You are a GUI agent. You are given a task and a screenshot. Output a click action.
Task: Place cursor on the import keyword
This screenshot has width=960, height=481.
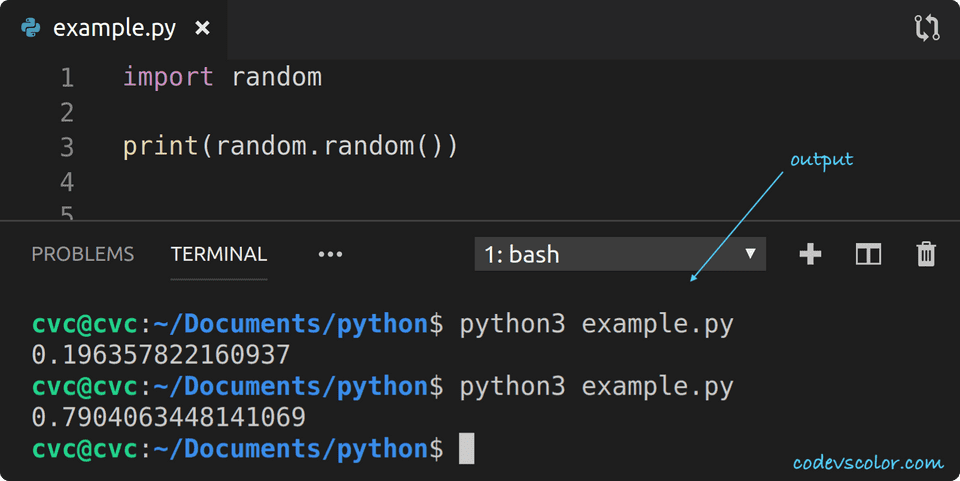(x=168, y=77)
